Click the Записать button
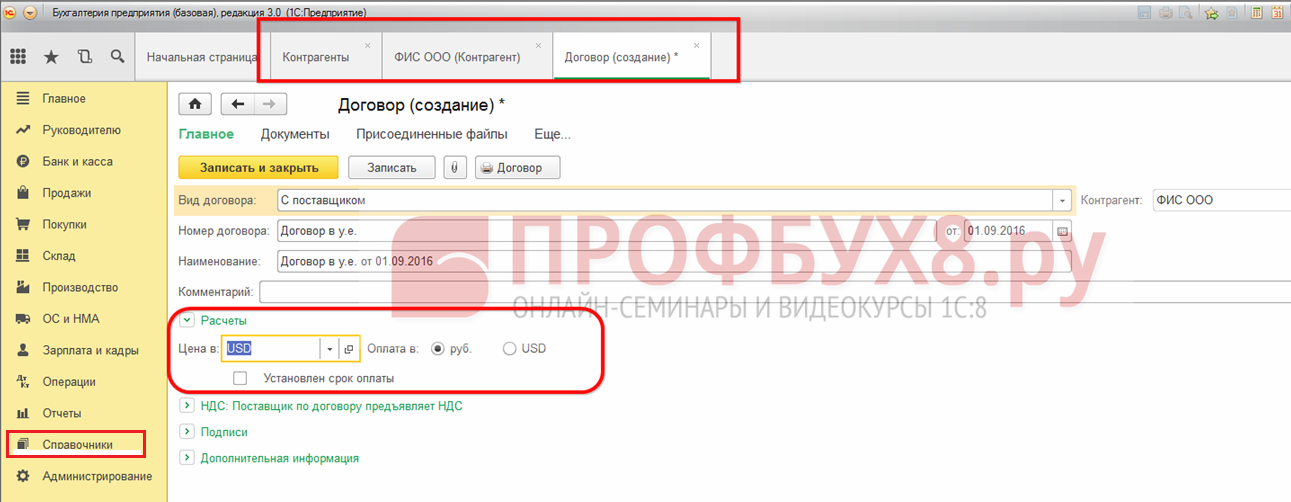Image resolution: width=1291 pixels, height=502 pixels. 391,167
